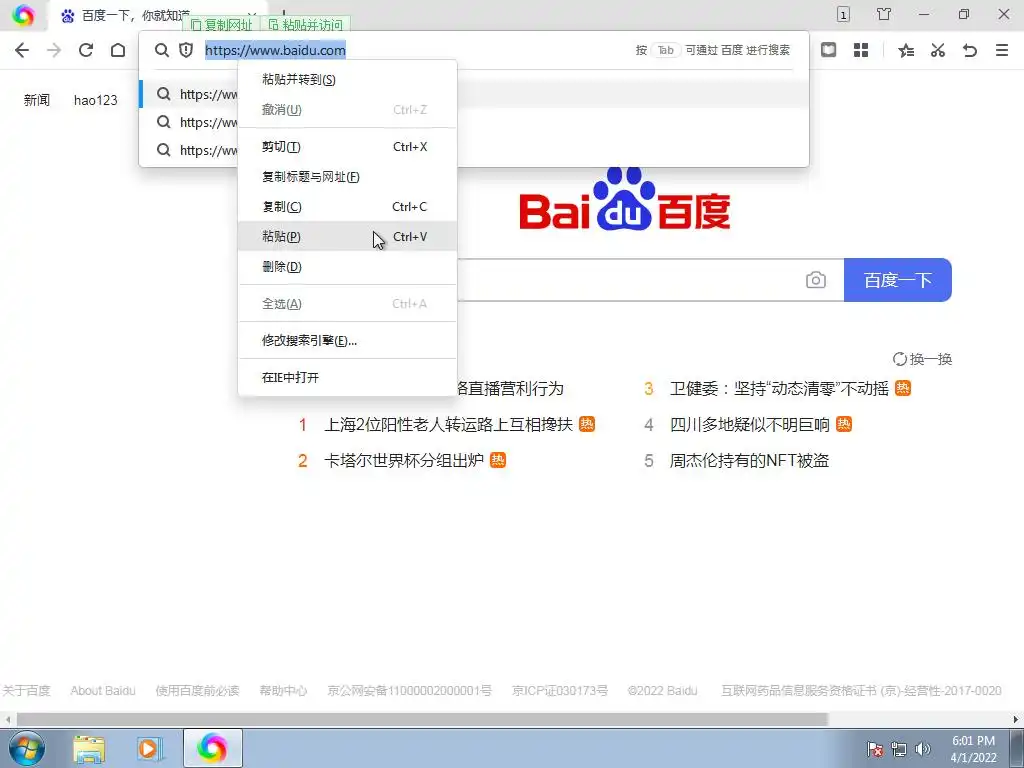1024x768 pixels.
Task: Click the scrollbar left arrow
Action: click(7, 720)
